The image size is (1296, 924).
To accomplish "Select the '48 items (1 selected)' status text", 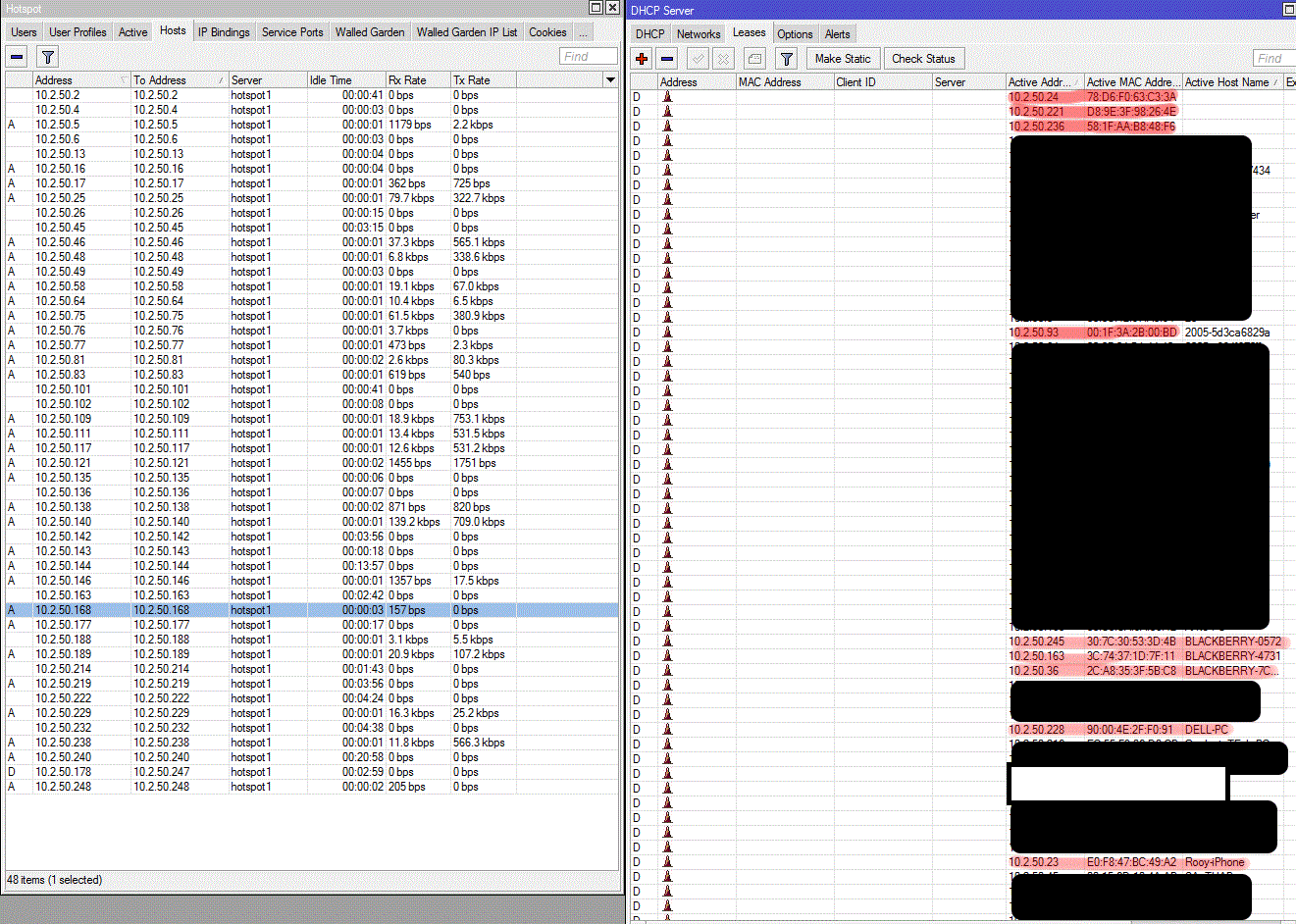I will pos(55,880).
